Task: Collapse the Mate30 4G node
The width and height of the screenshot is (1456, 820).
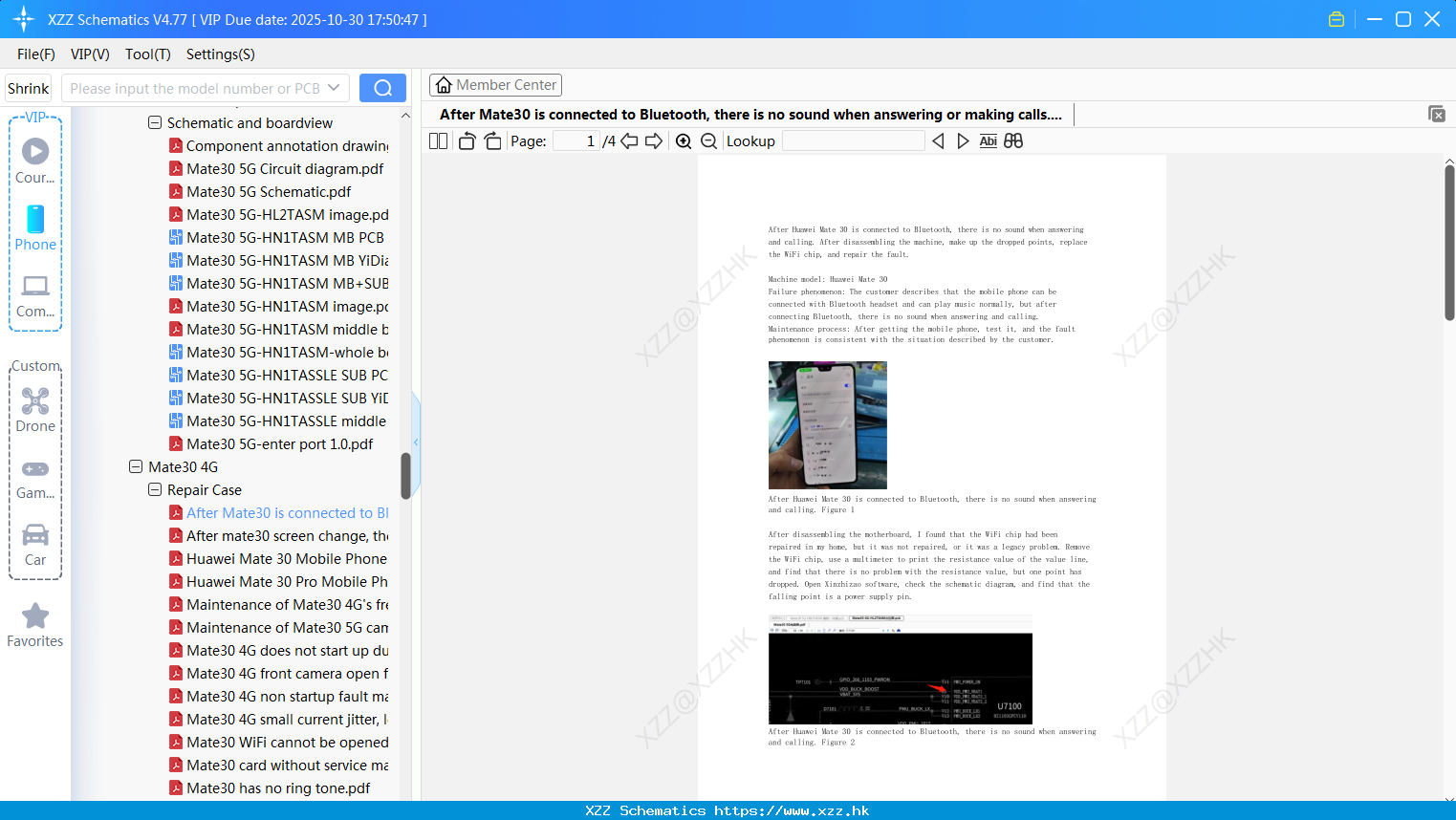Action: [x=136, y=466]
